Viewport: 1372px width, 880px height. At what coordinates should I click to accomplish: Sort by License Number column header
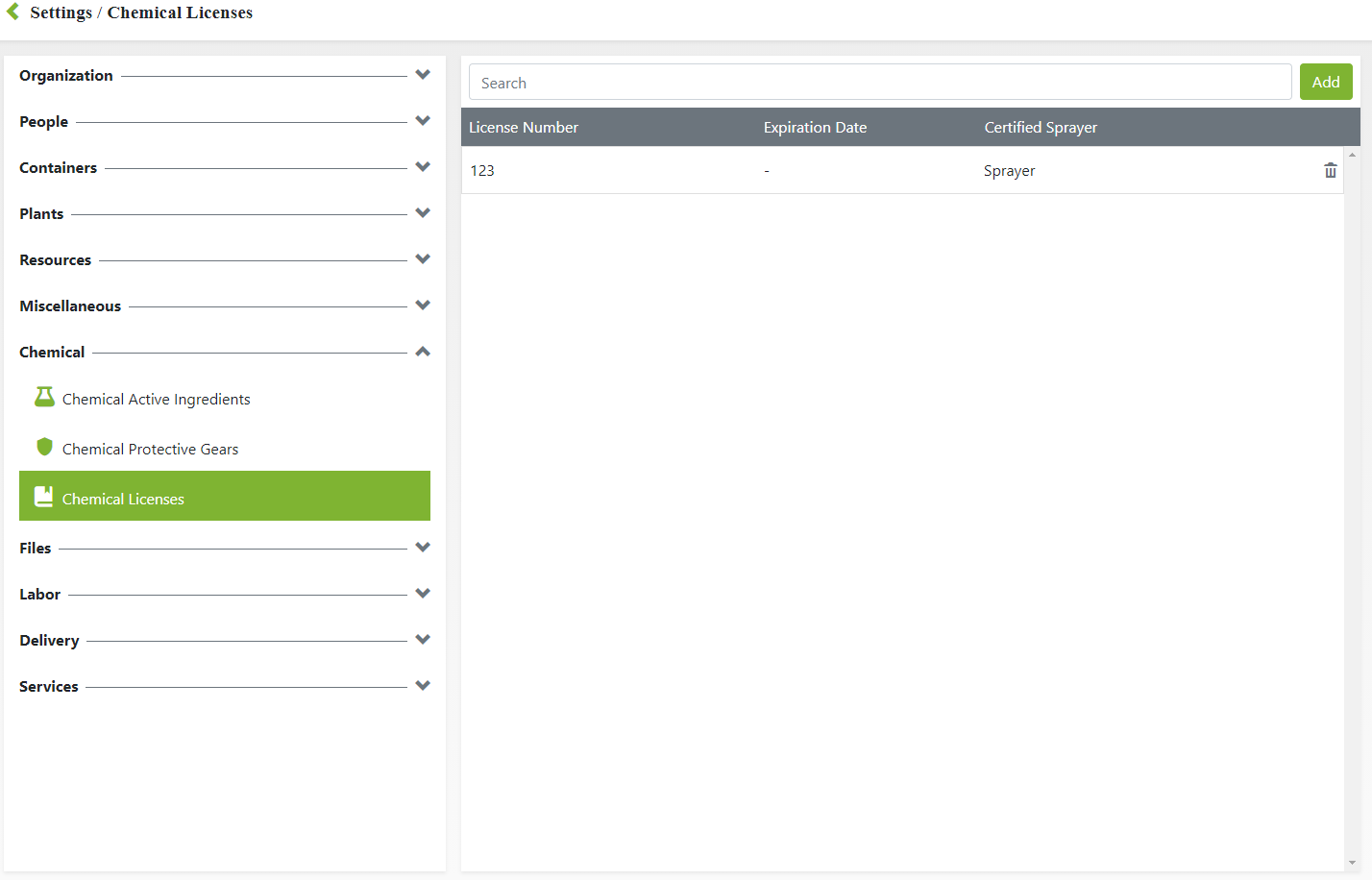tap(524, 128)
